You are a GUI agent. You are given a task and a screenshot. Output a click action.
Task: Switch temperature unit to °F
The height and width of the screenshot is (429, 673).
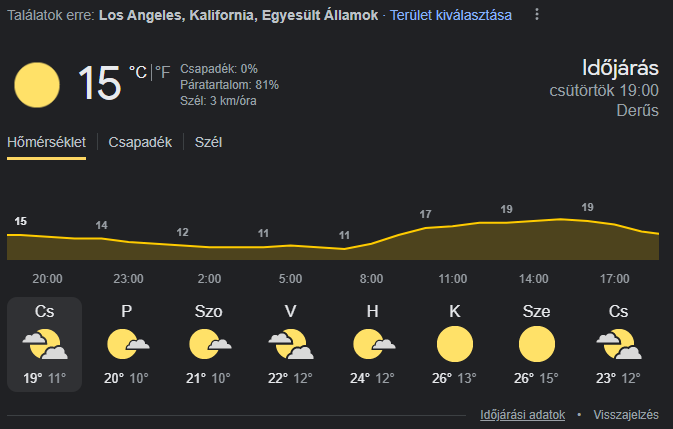(162, 72)
